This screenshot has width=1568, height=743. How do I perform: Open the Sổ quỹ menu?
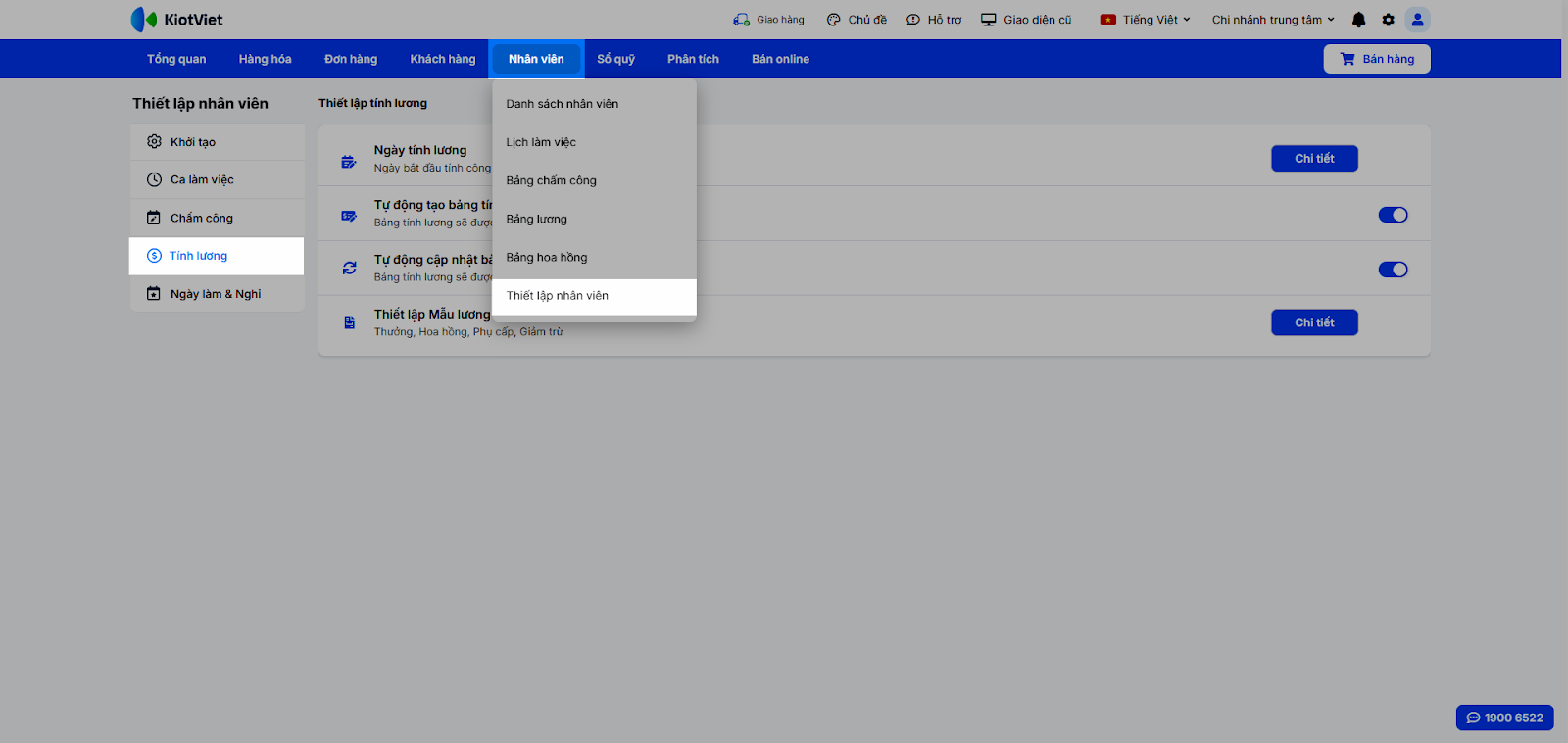[x=616, y=59]
